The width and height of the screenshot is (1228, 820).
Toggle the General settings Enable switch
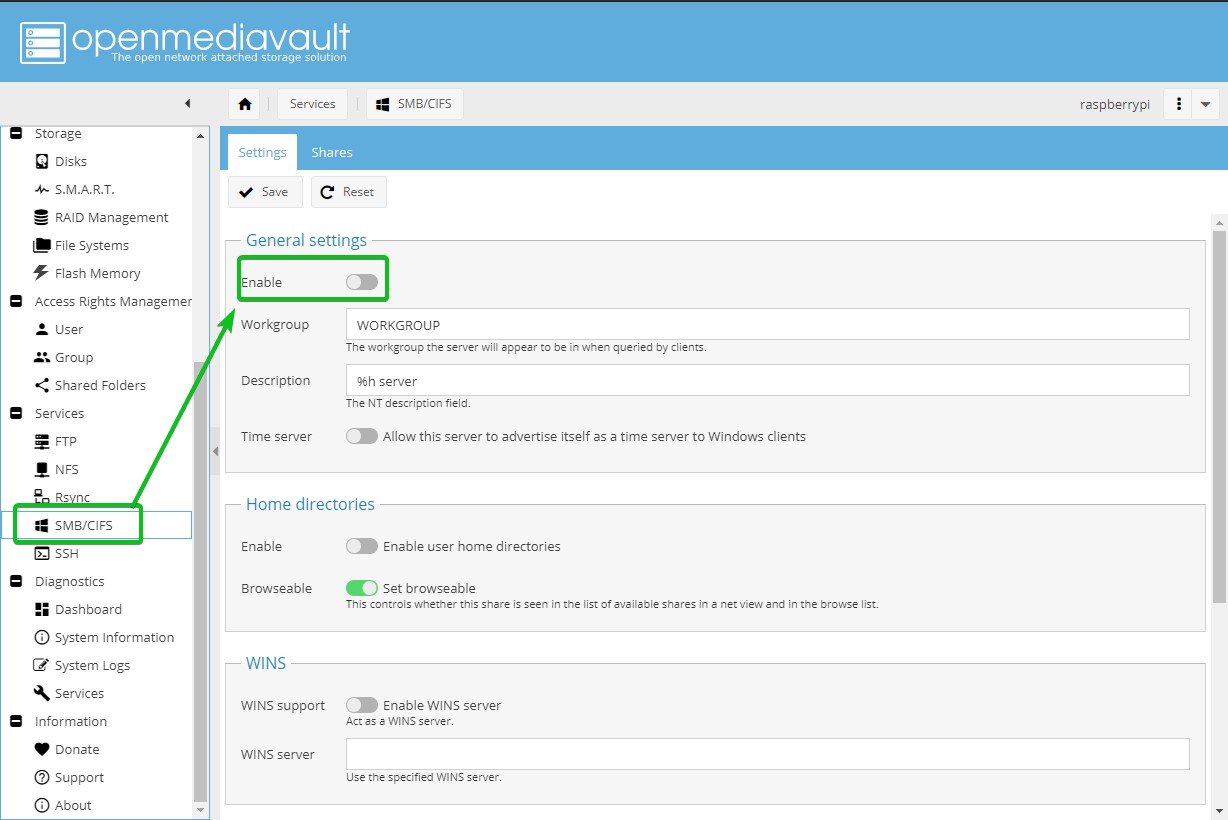[x=362, y=282]
